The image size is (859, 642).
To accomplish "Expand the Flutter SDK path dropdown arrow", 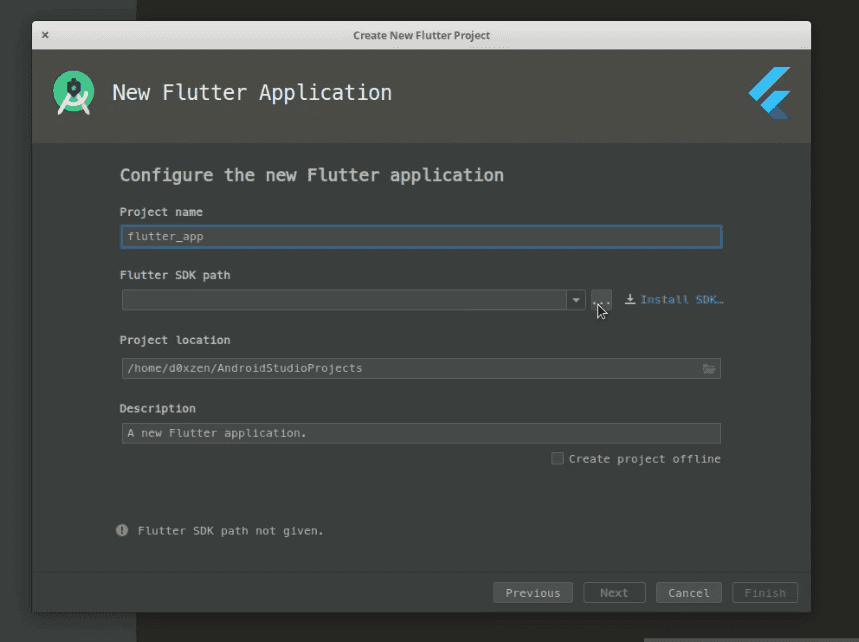I will click(x=576, y=300).
